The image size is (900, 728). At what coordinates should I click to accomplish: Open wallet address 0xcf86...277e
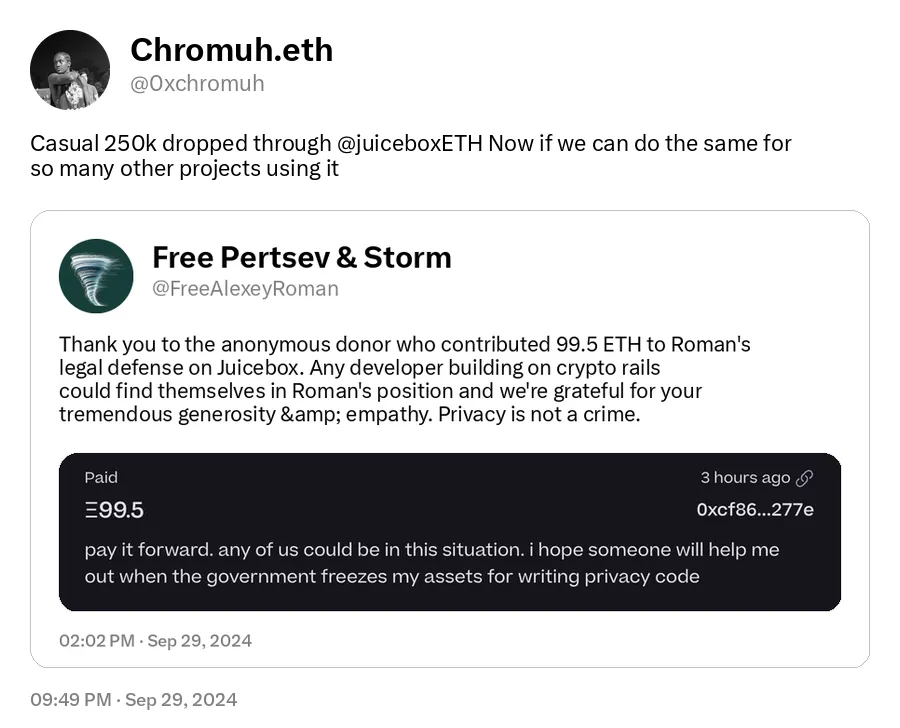coord(755,510)
